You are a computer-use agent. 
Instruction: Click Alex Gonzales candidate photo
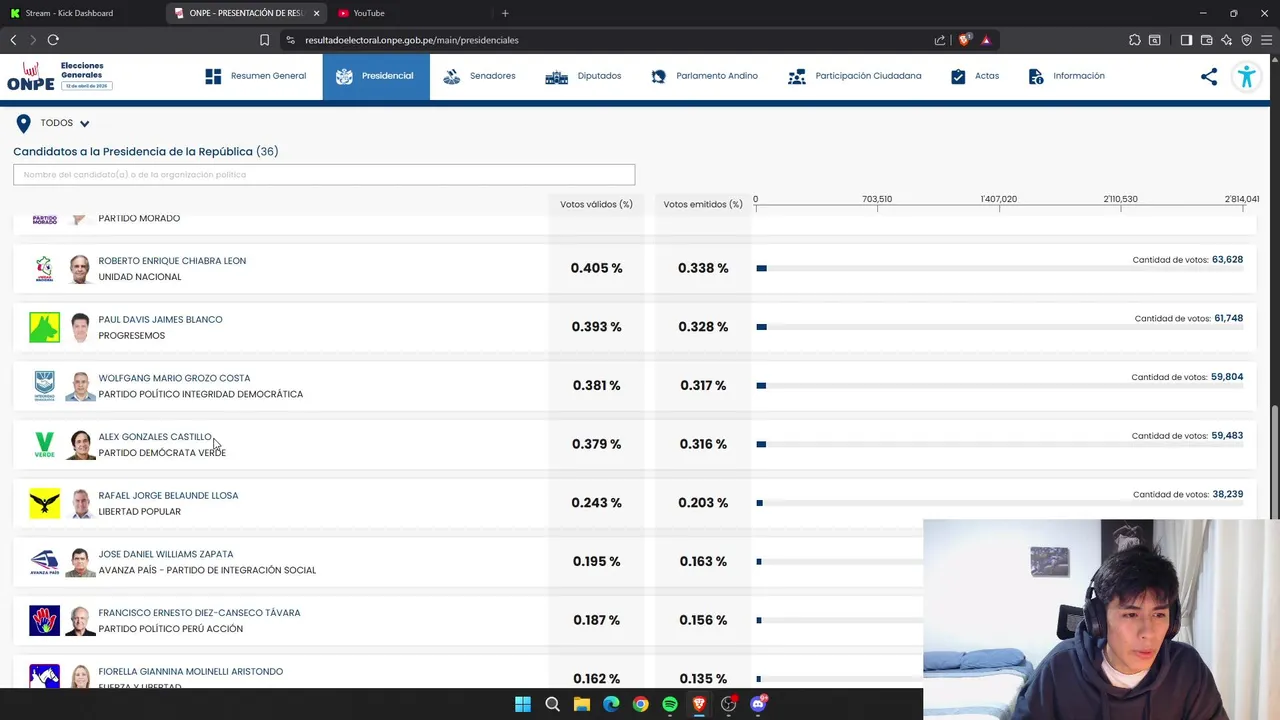[80, 445]
